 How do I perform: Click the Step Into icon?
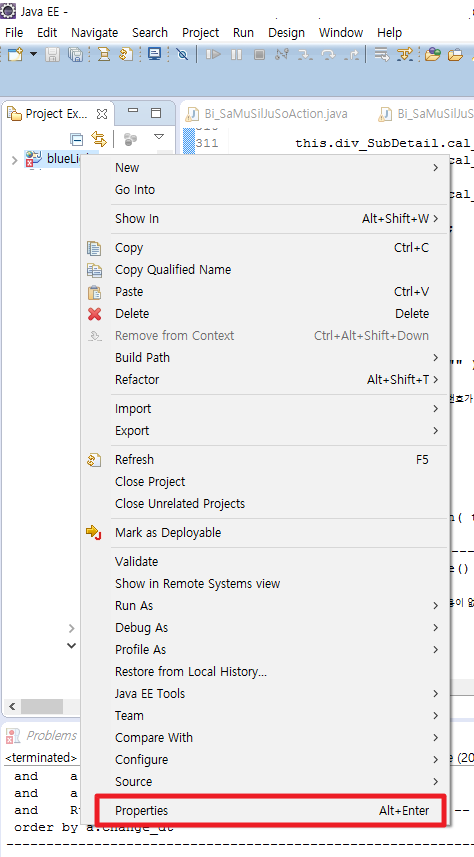tap(305, 54)
